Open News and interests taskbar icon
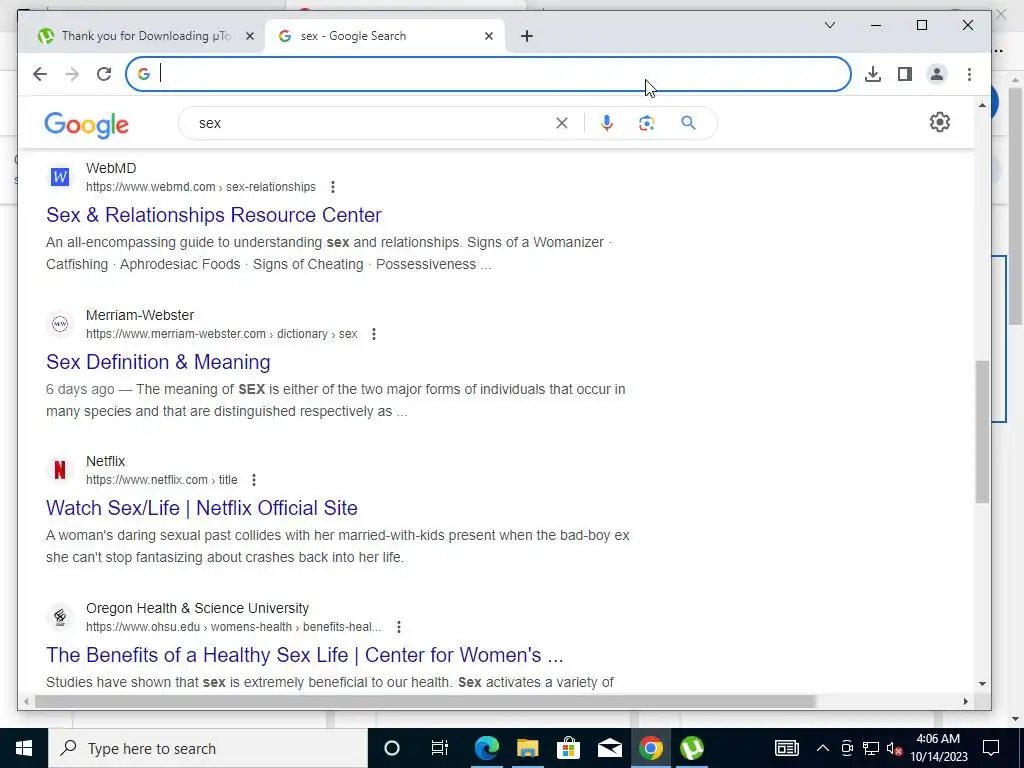The image size is (1024, 768). [x=786, y=748]
